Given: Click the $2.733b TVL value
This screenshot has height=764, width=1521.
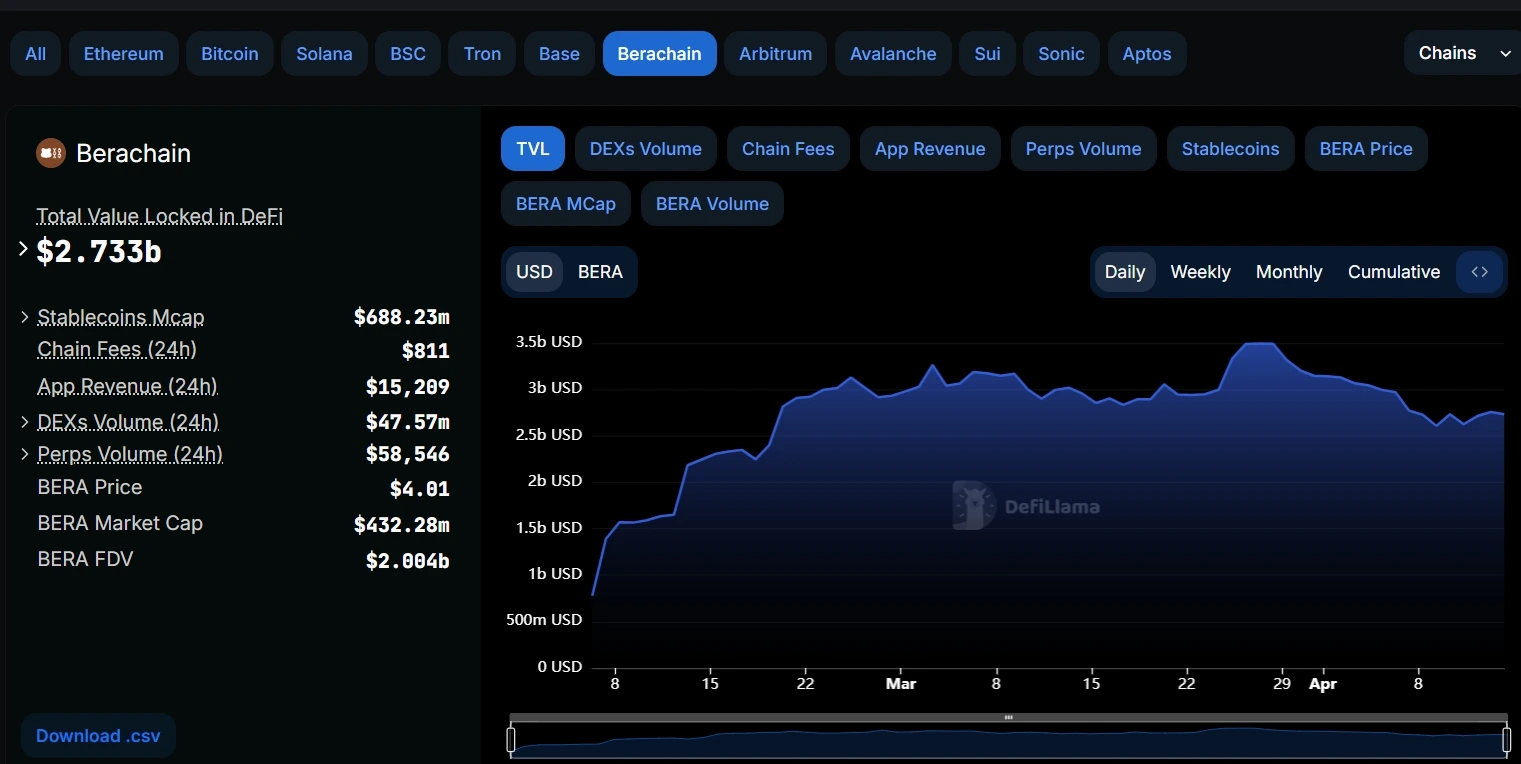Looking at the screenshot, I should coord(99,252).
